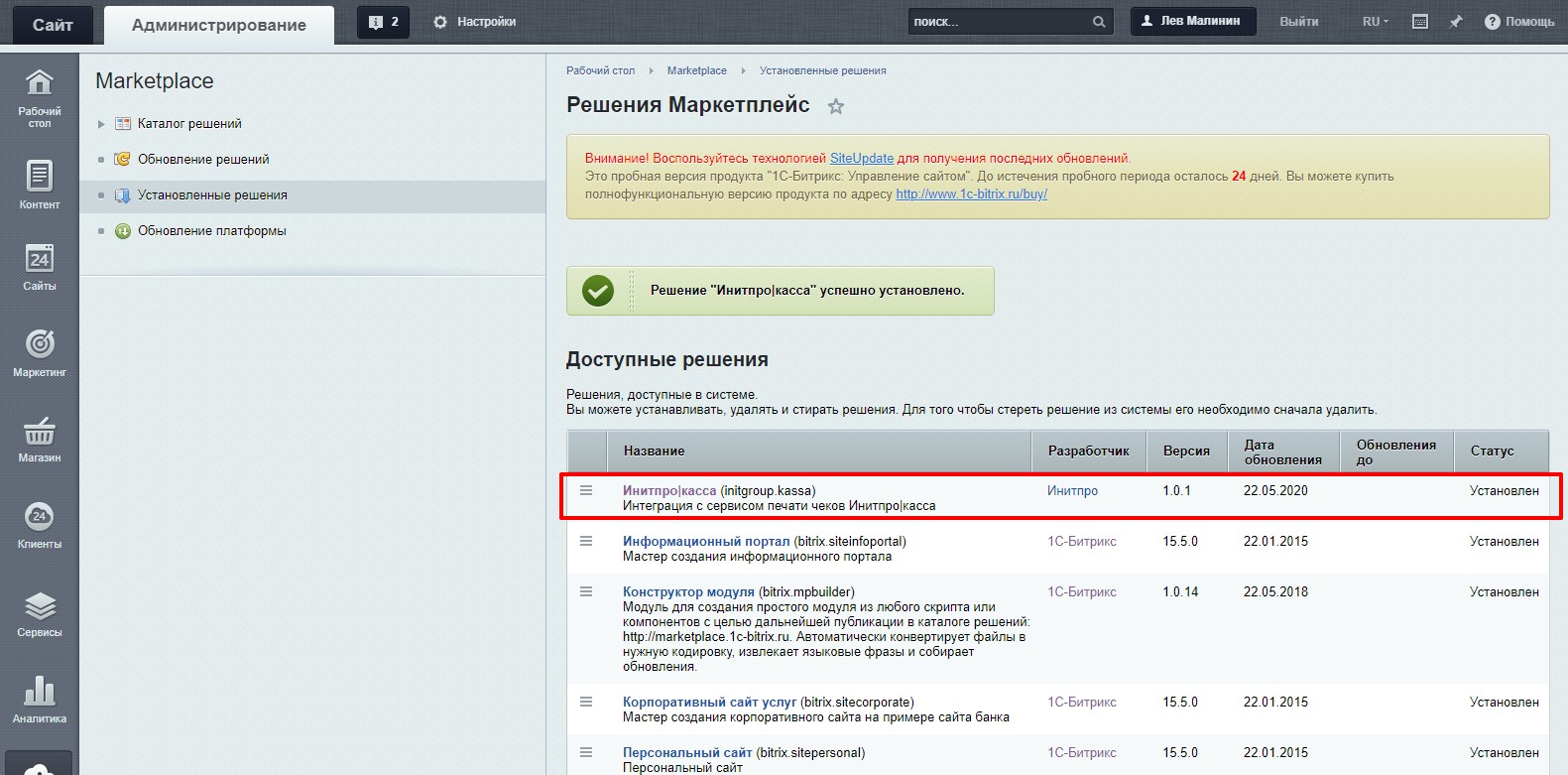The height and width of the screenshot is (775, 1568).
Task: Open Каталог решений menu item
Action: [x=189, y=124]
